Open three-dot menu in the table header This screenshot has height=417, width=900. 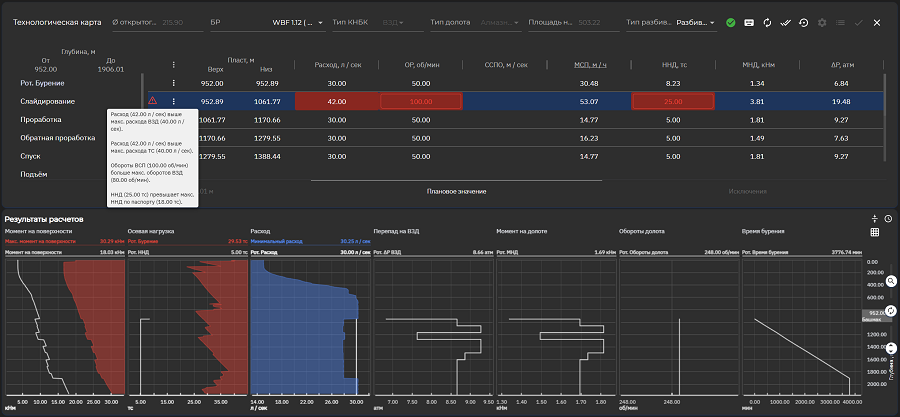point(173,65)
